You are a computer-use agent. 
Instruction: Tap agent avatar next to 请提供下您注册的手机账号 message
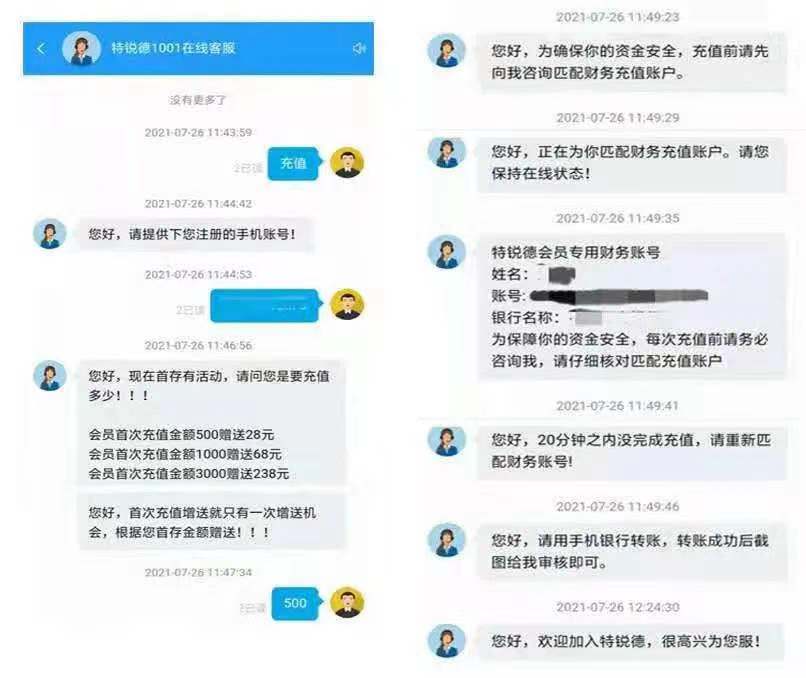pyautogui.click(x=50, y=234)
